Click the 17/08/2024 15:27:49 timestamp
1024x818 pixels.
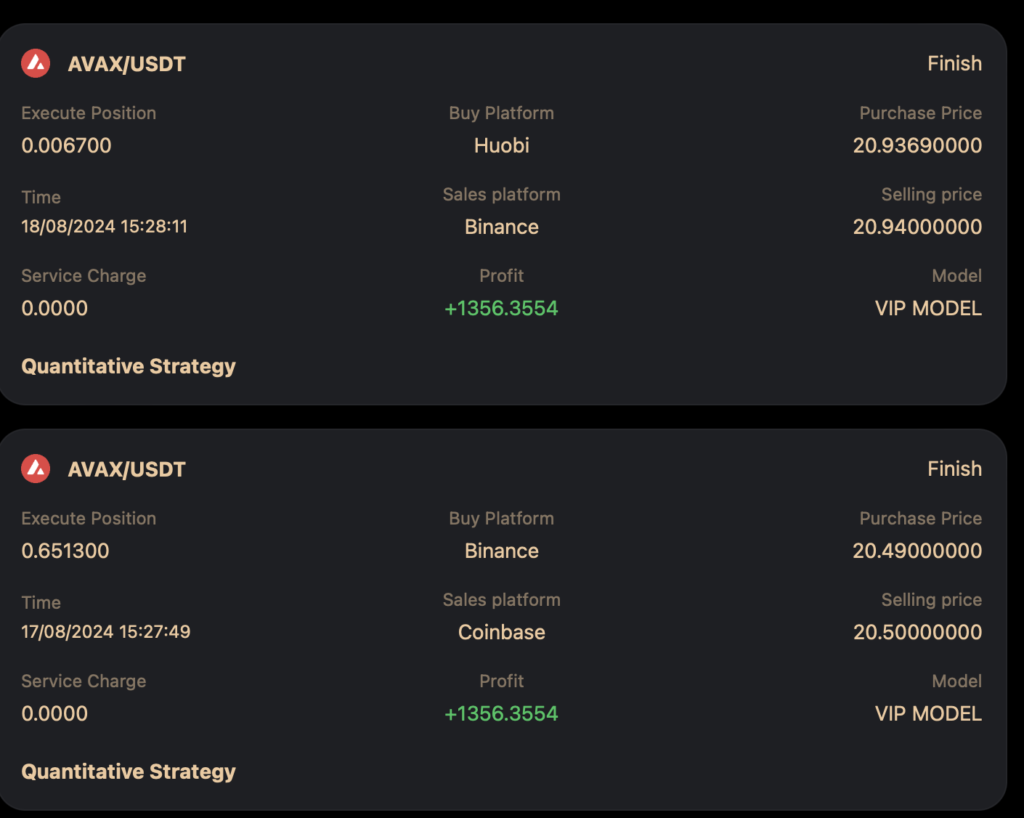[106, 632]
